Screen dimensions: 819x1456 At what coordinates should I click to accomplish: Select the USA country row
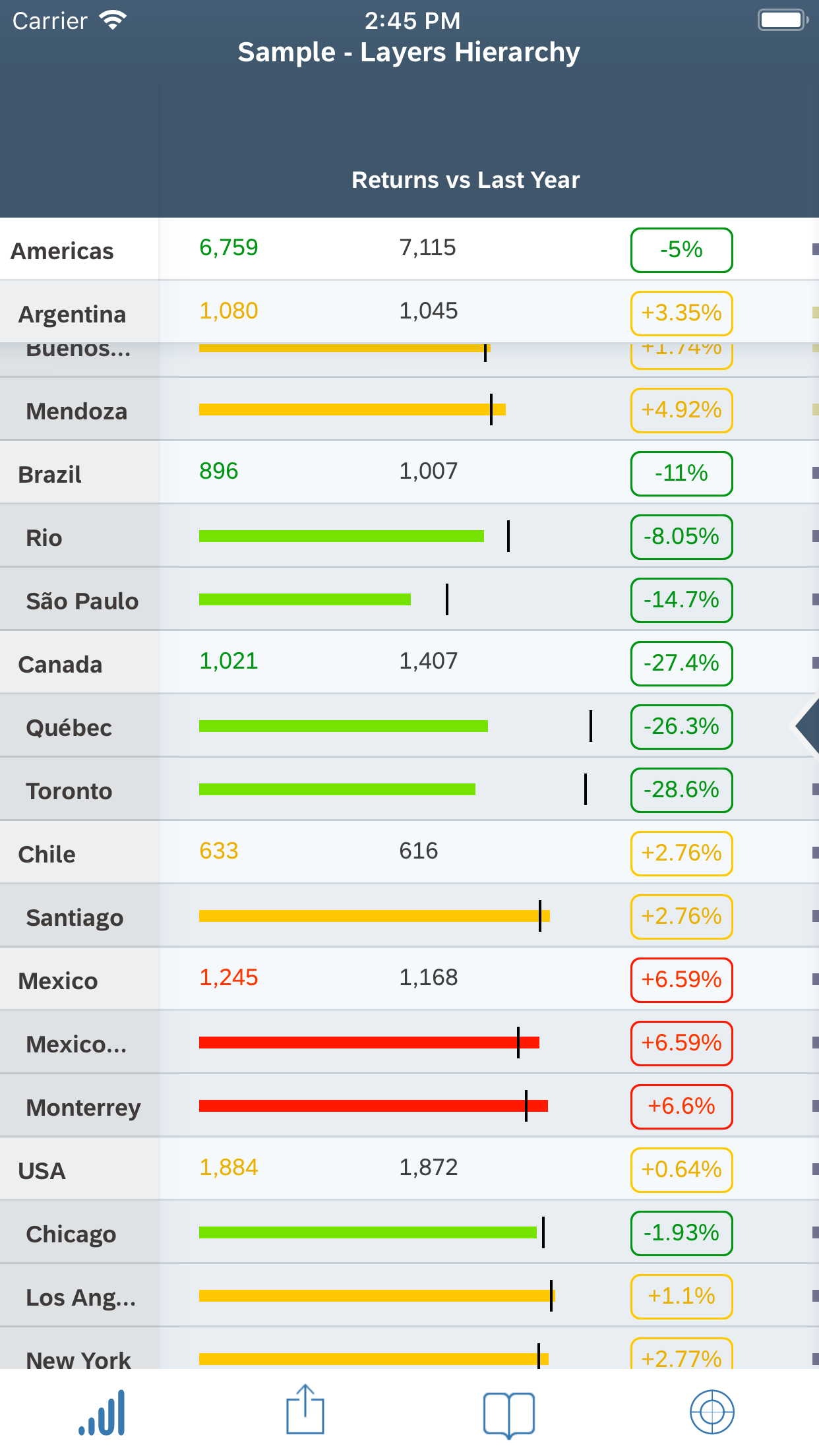pos(42,1171)
